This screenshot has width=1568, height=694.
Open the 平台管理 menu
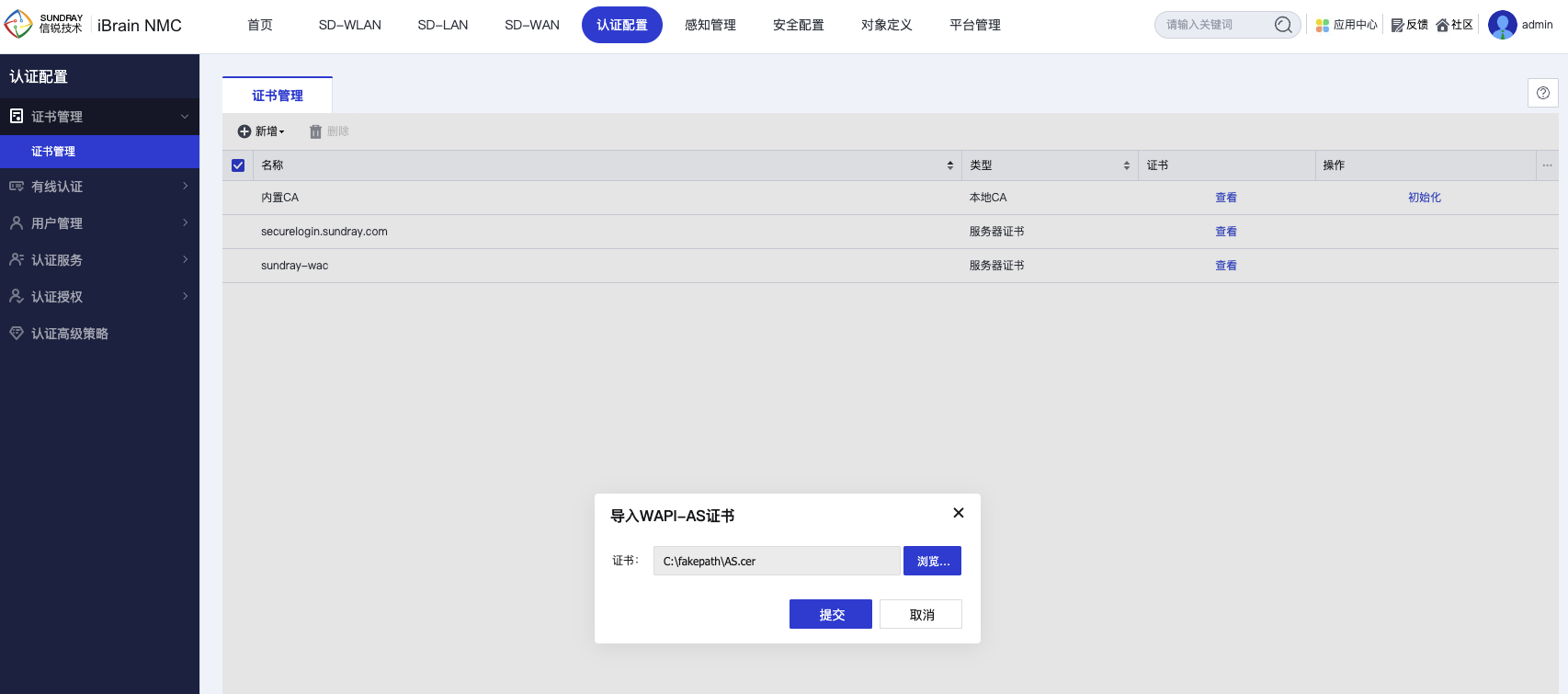975,25
